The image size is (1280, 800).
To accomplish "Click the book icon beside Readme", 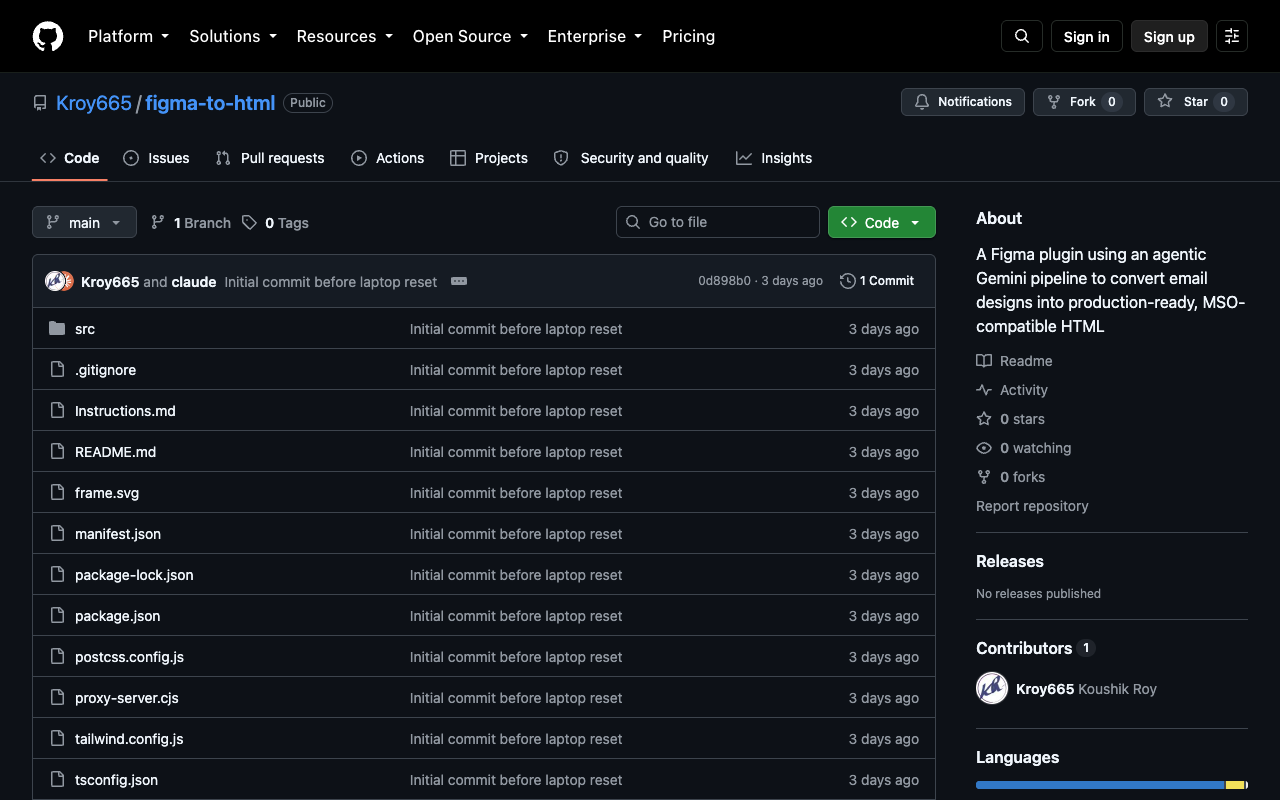I will click(984, 361).
